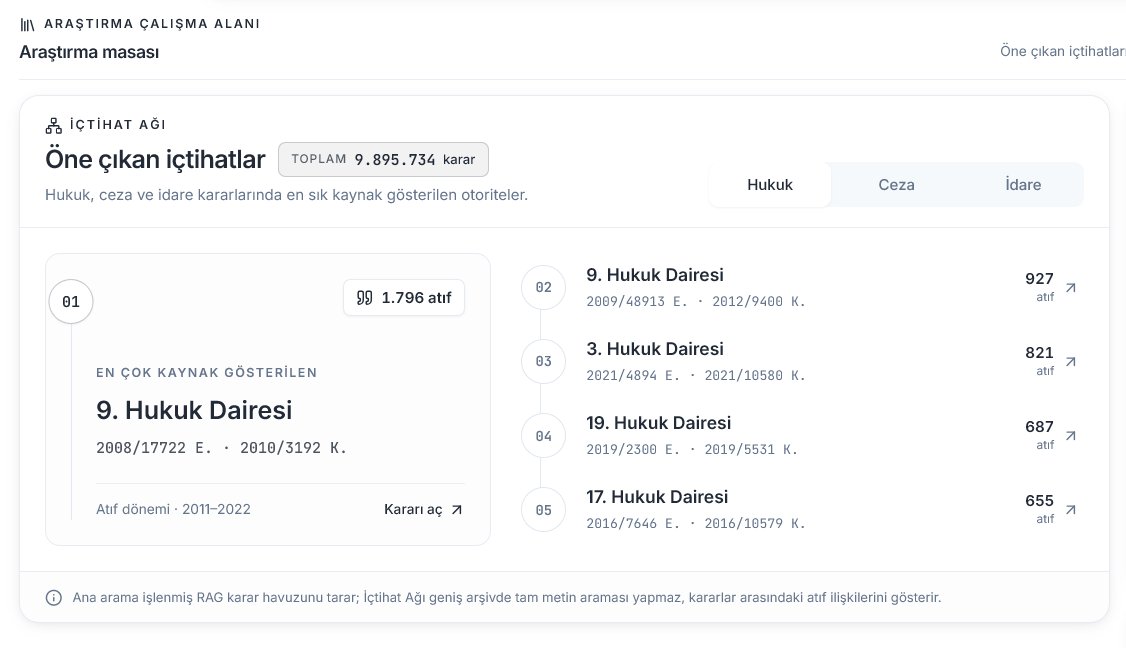
Task: Click rank circle 01
Action: click(70, 302)
